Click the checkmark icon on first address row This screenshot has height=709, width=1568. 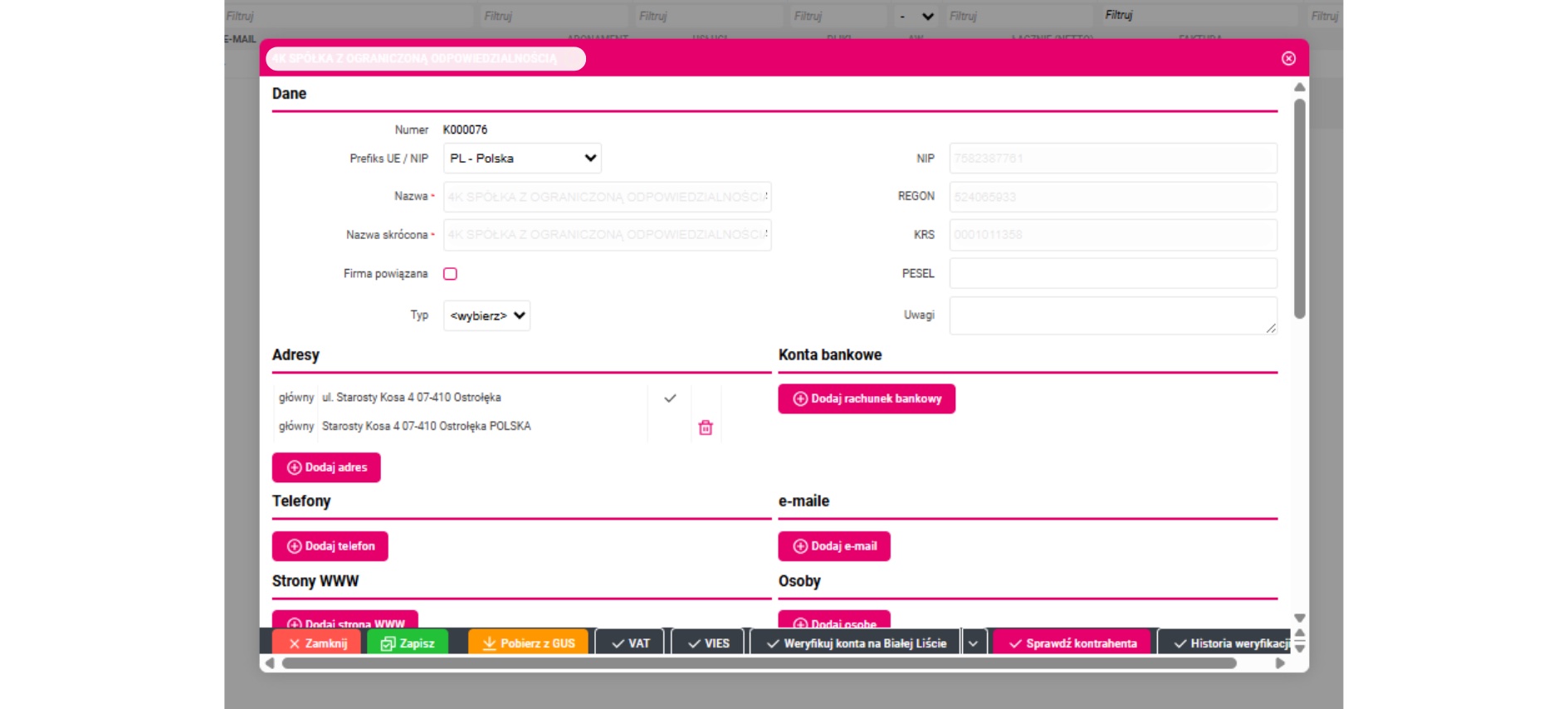(670, 399)
